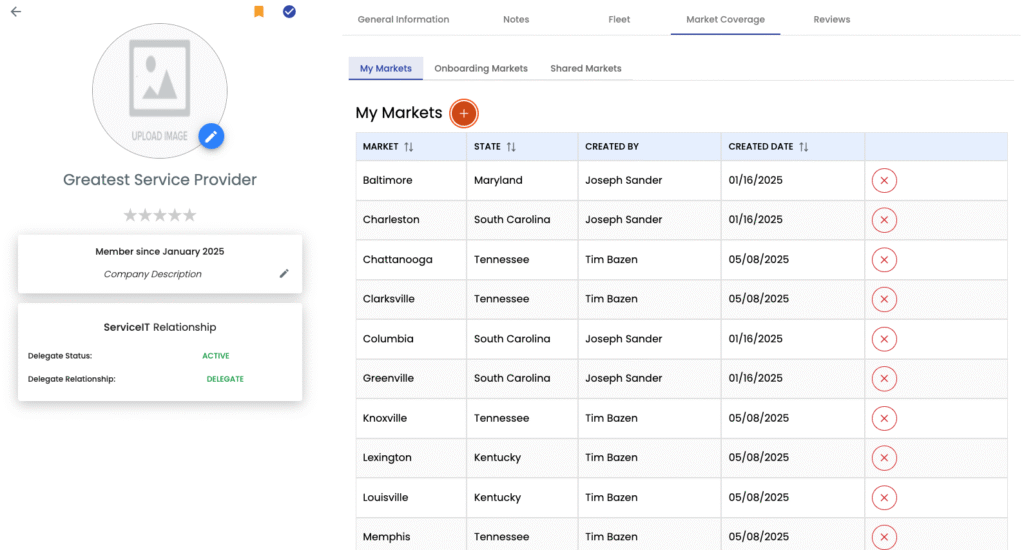The image size is (1024, 550).
Task: Click the upload image placeholder circle
Action: (159, 90)
